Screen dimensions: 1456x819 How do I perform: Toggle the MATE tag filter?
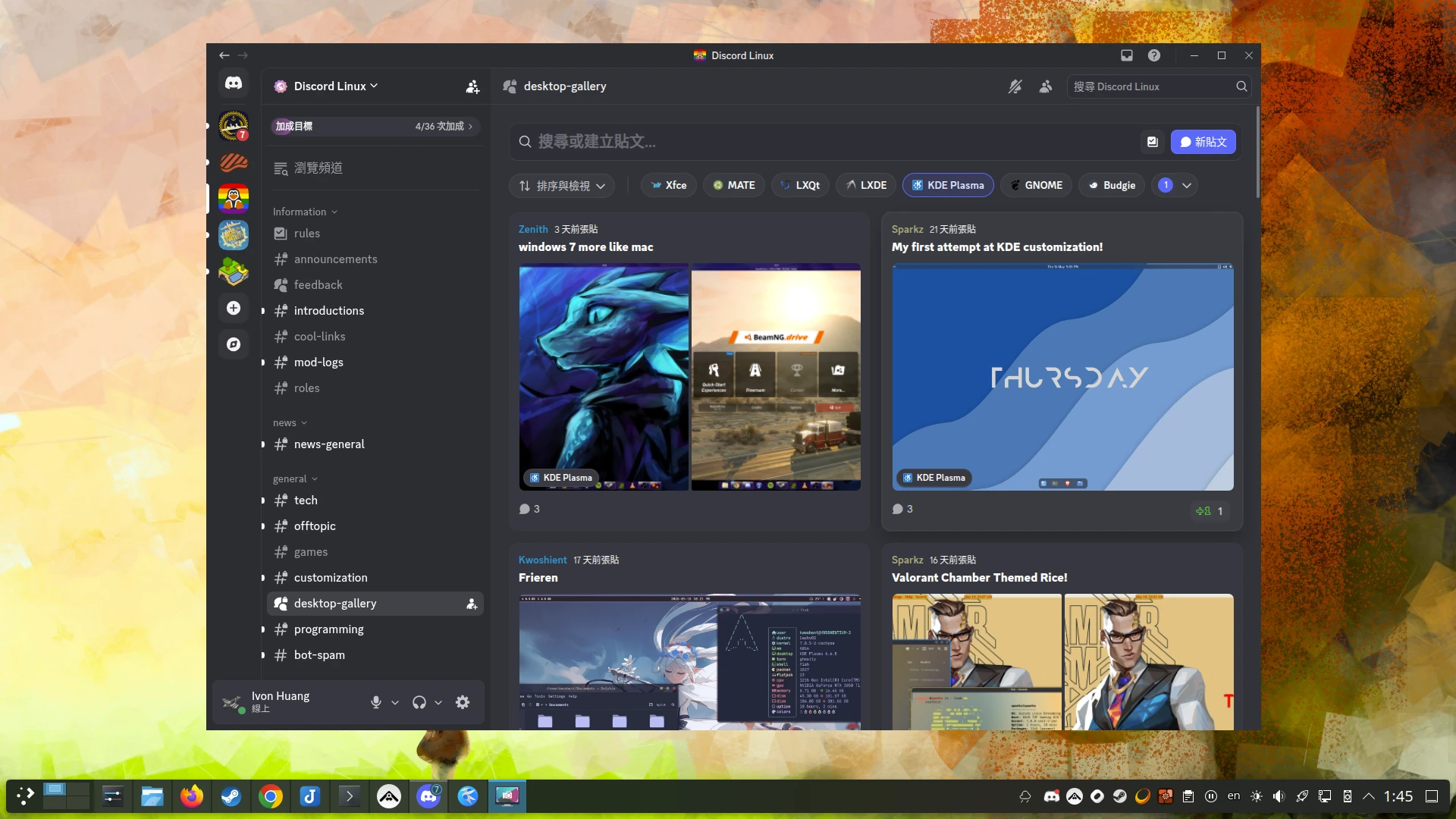734,185
